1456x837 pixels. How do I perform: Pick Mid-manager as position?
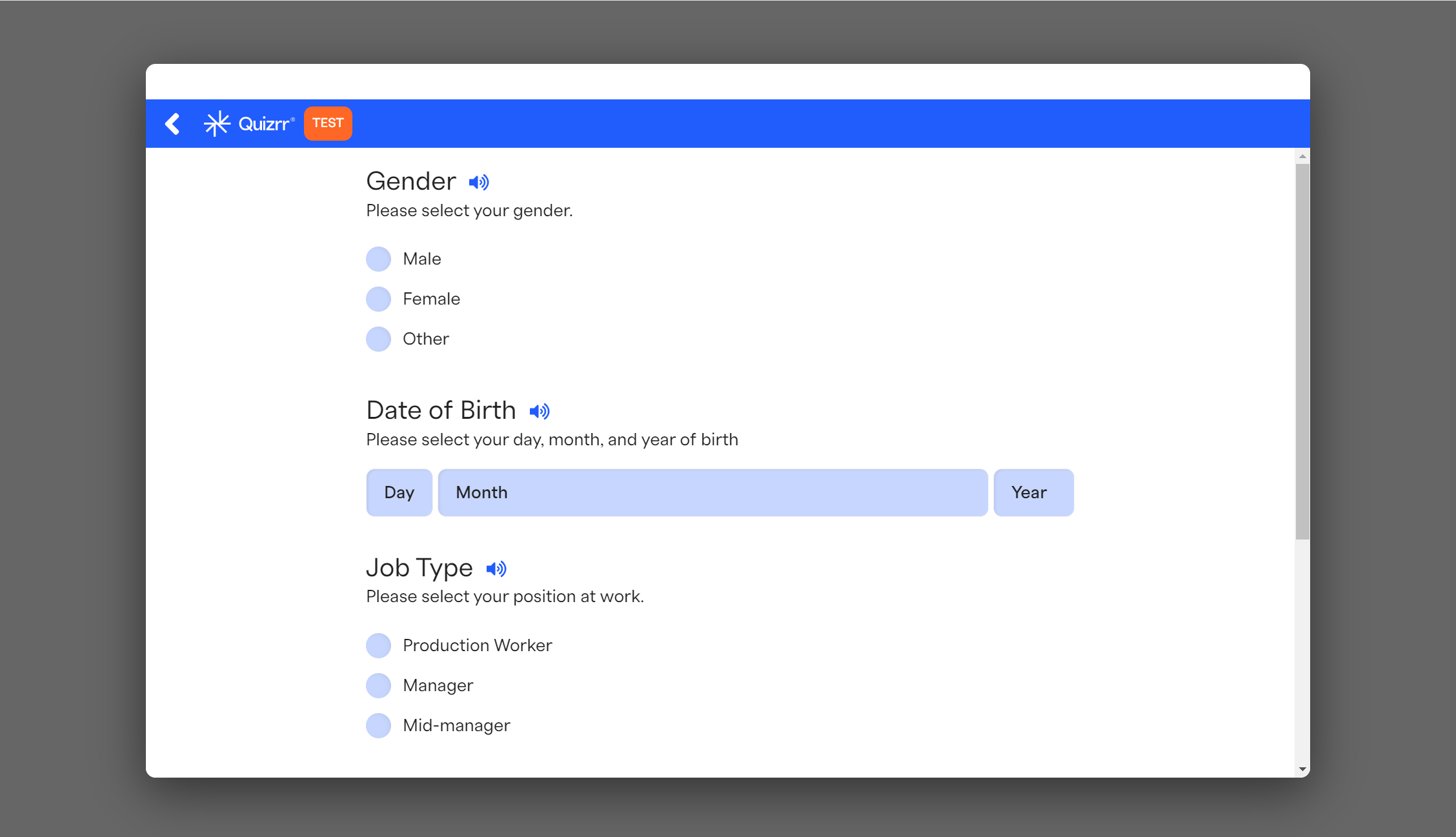[x=379, y=725]
